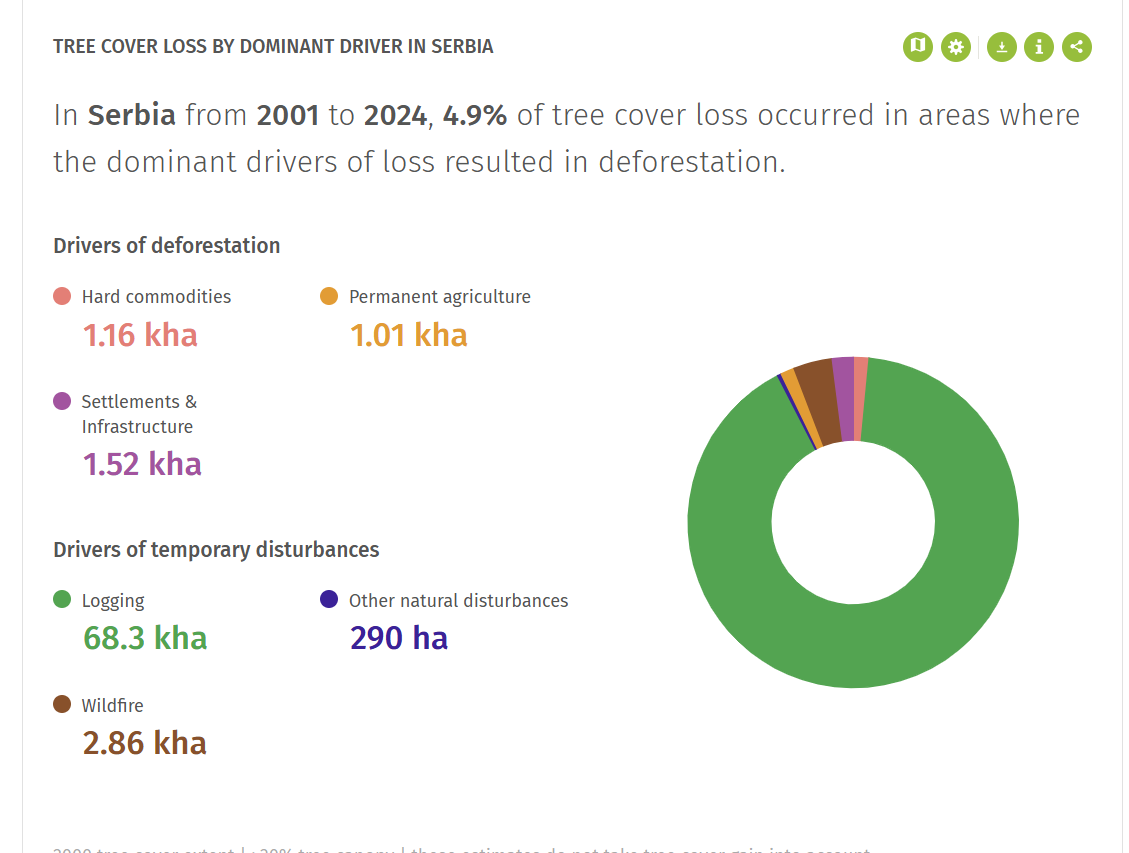
Task: Click the 290 ha natural disturbances value
Action: 398,638
